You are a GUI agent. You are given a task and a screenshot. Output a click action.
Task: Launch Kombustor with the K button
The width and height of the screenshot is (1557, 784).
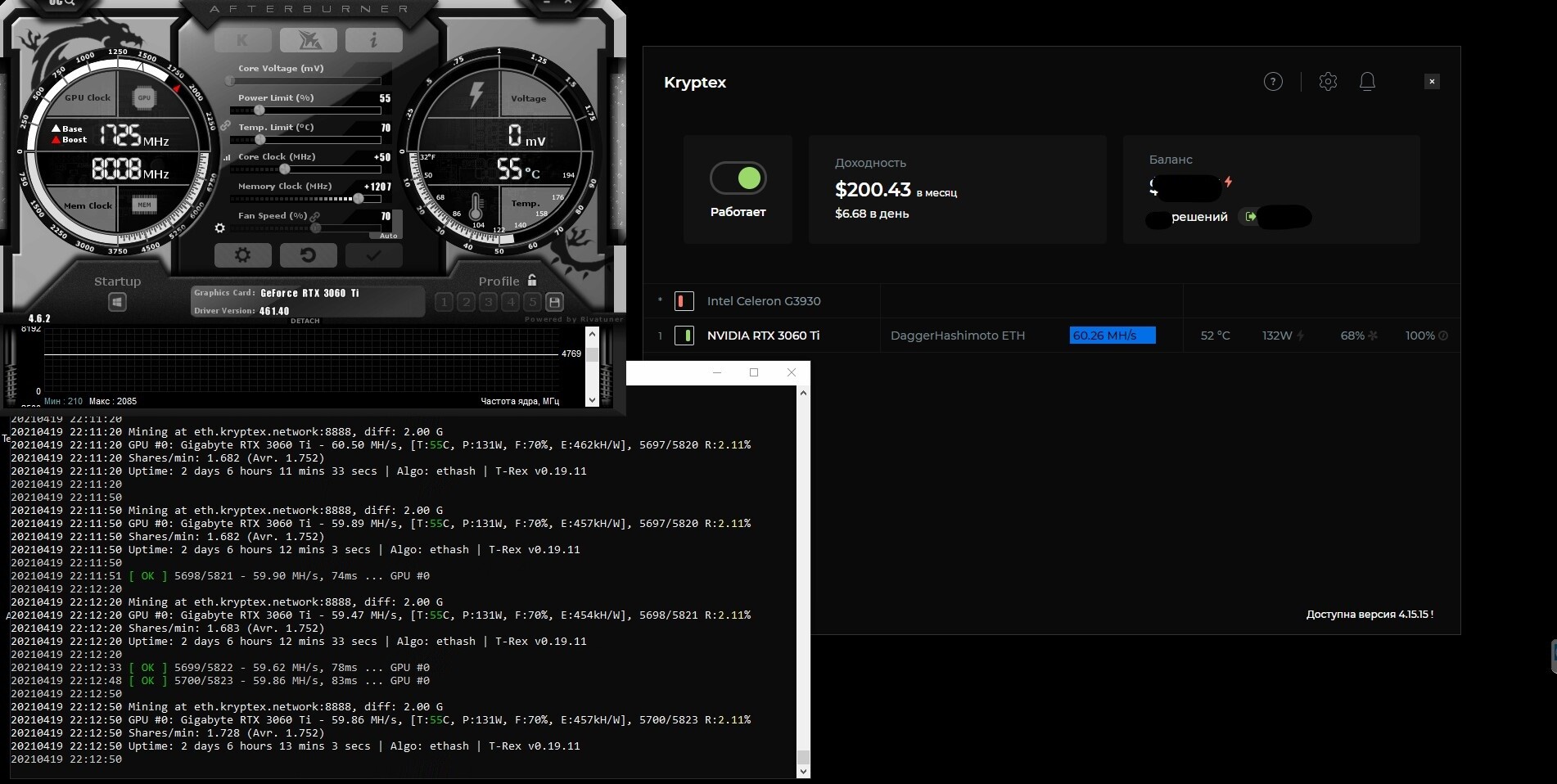242,40
